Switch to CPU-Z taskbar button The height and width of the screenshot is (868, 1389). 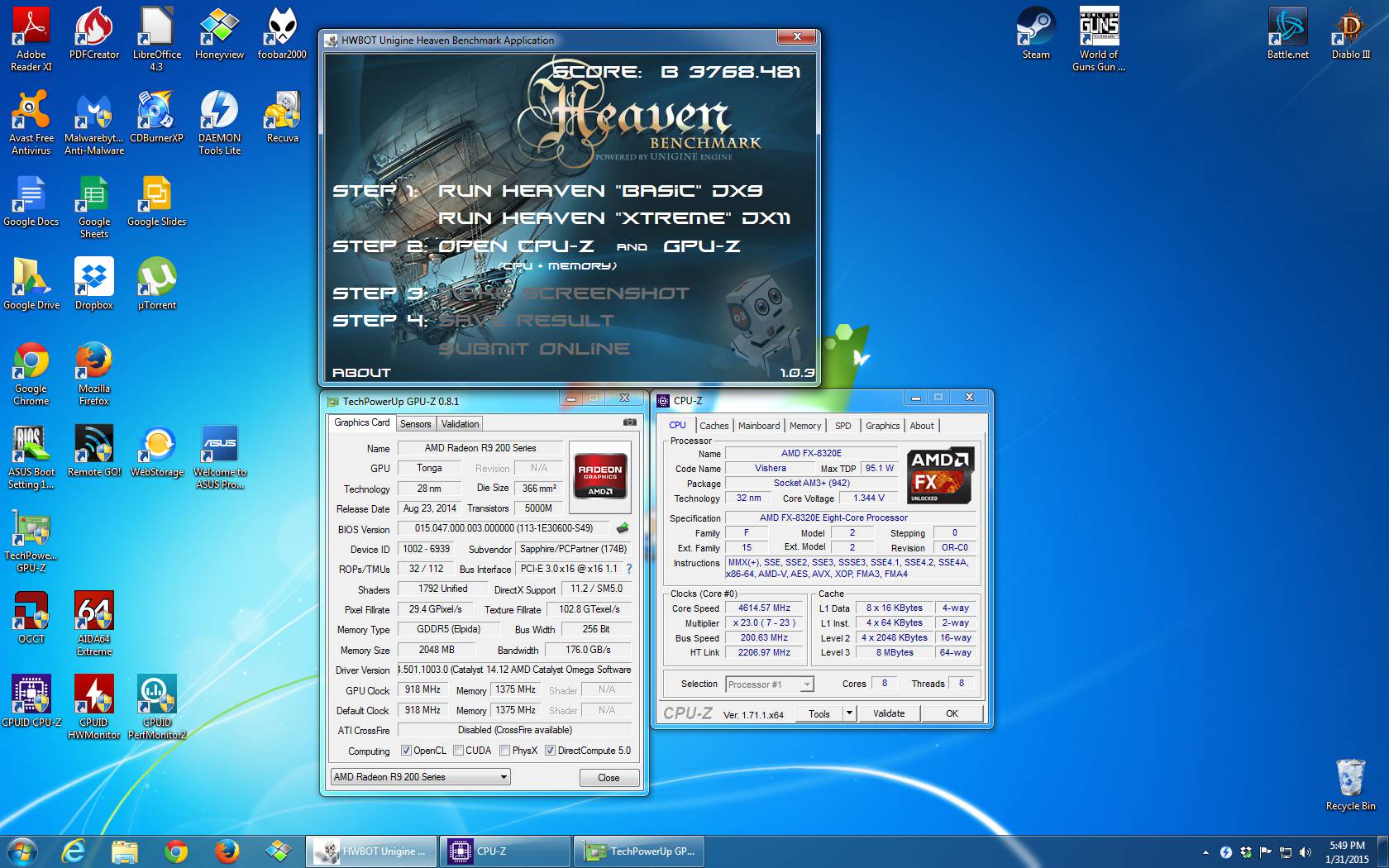click(504, 851)
